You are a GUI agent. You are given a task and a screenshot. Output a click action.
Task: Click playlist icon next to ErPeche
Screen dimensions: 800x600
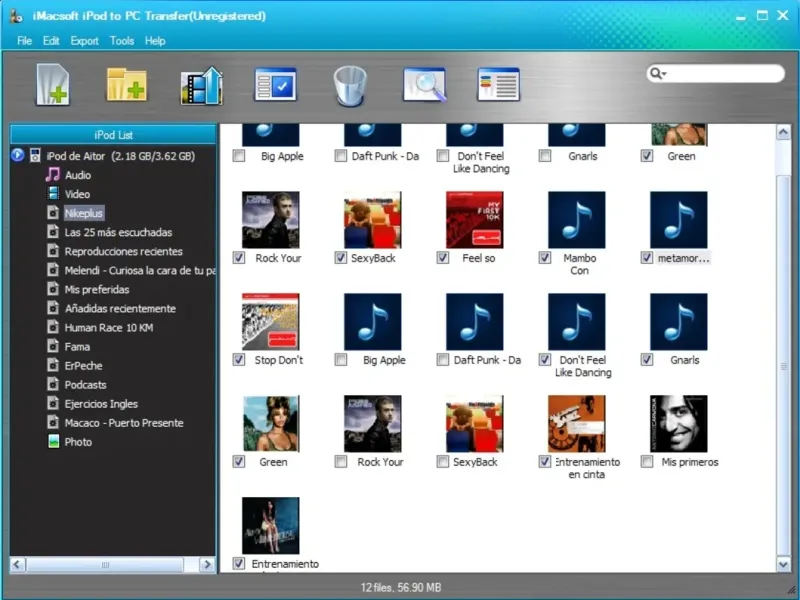[53, 366]
